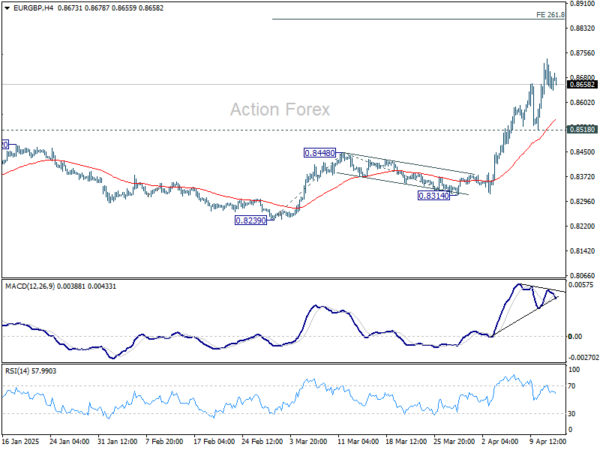Select the 9 Apr 12:00 time axis label
The height and width of the screenshot is (450, 600).
[x=548, y=441]
